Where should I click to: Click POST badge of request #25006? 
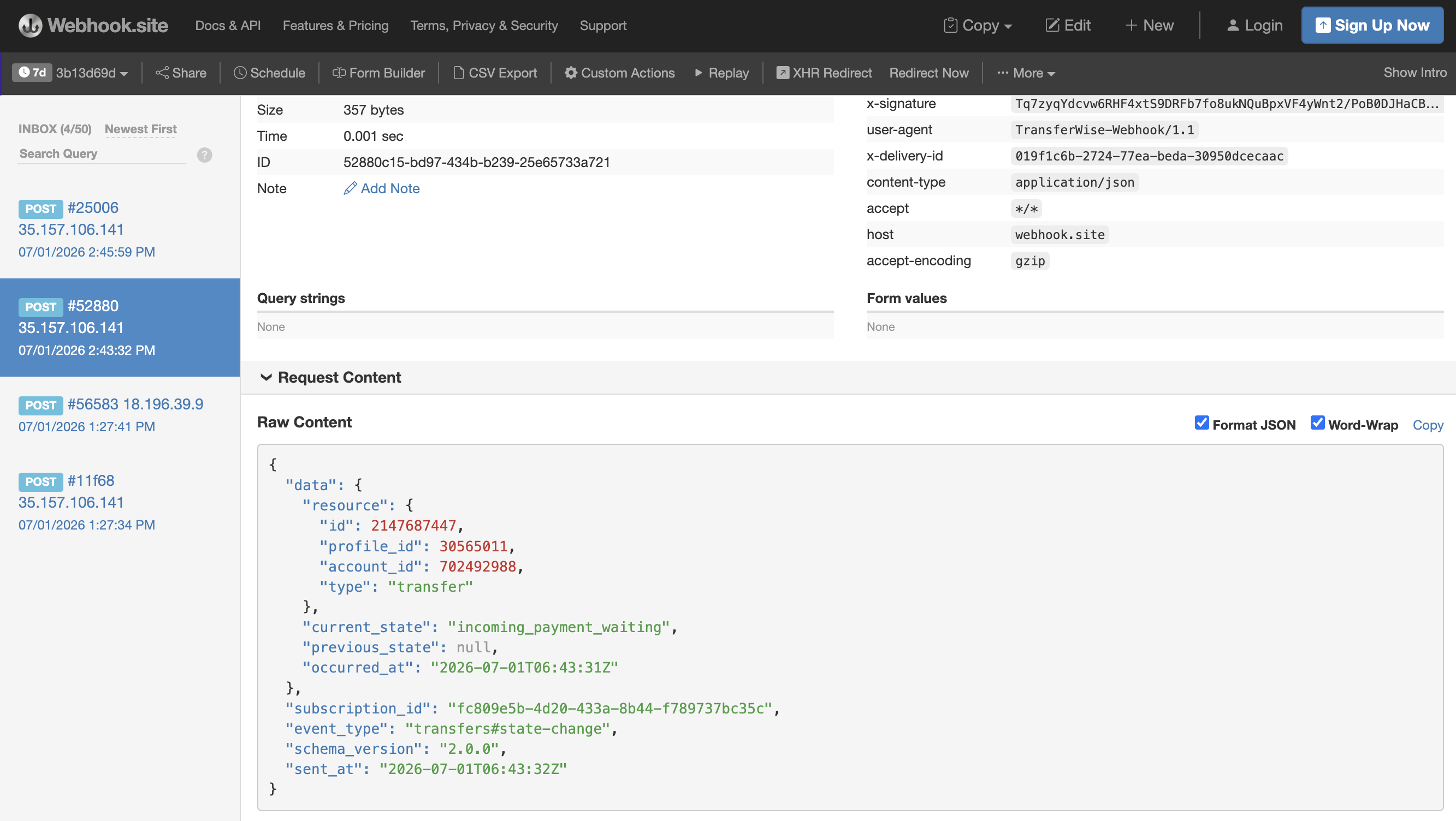[41, 209]
